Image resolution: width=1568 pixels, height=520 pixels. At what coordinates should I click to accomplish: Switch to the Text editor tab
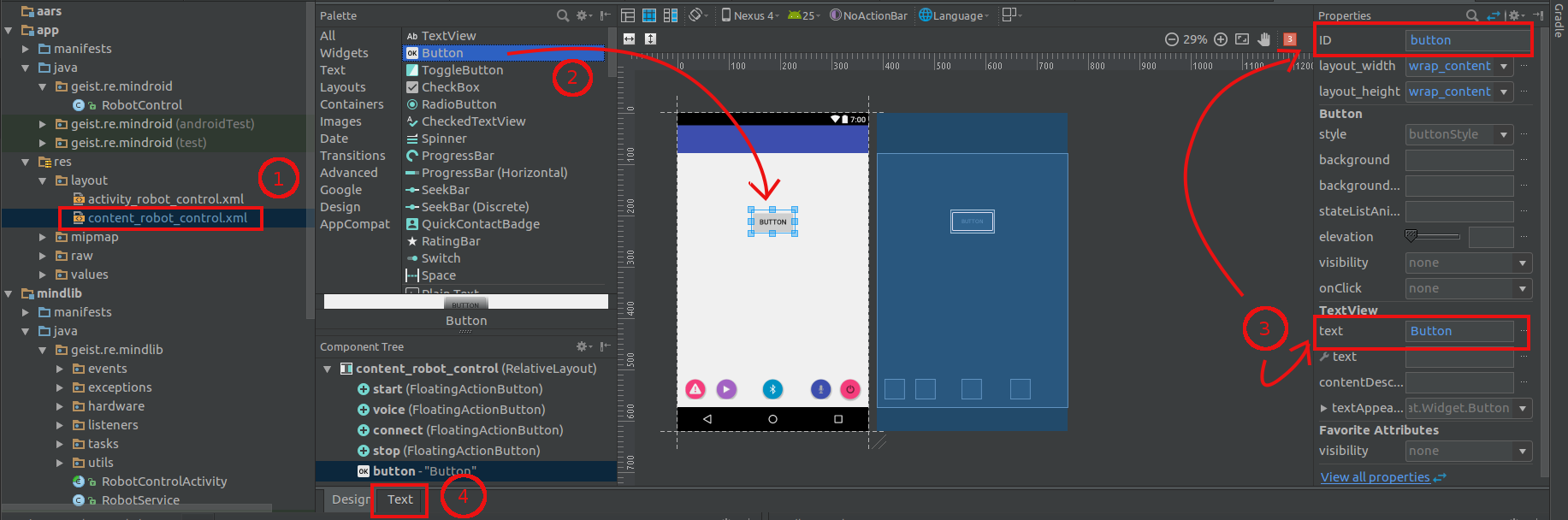tap(399, 499)
